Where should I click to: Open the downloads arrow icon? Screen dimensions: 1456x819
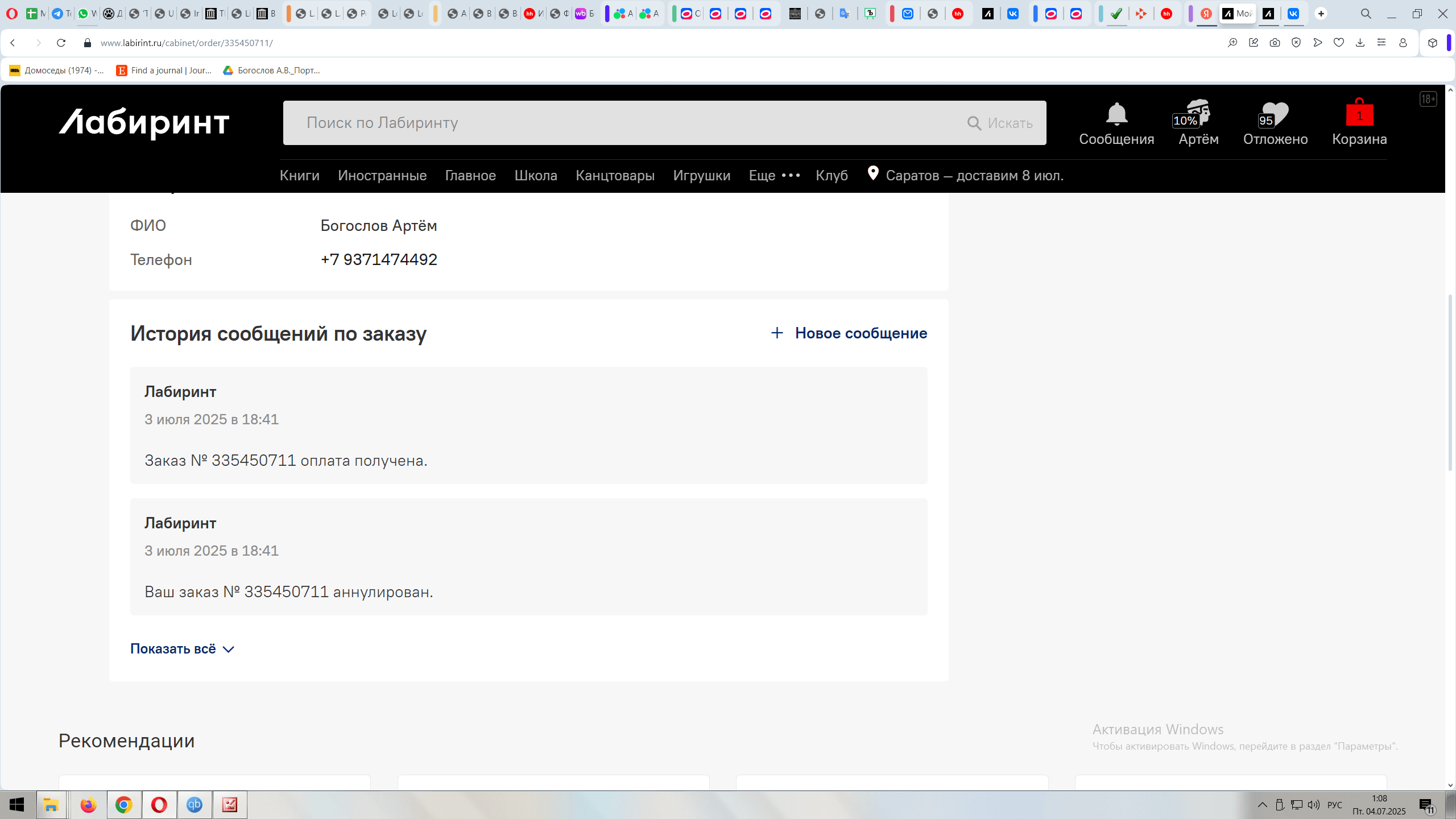1360,43
